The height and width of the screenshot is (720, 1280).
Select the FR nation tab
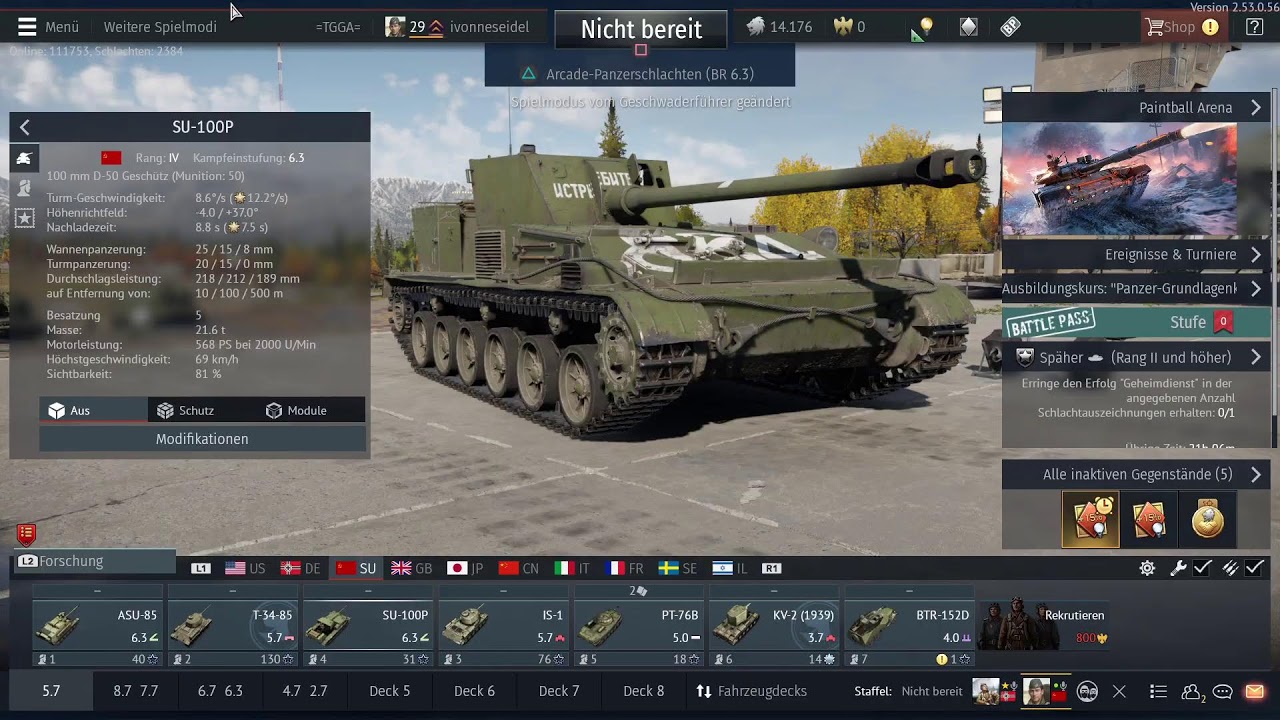click(x=624, y=568)
